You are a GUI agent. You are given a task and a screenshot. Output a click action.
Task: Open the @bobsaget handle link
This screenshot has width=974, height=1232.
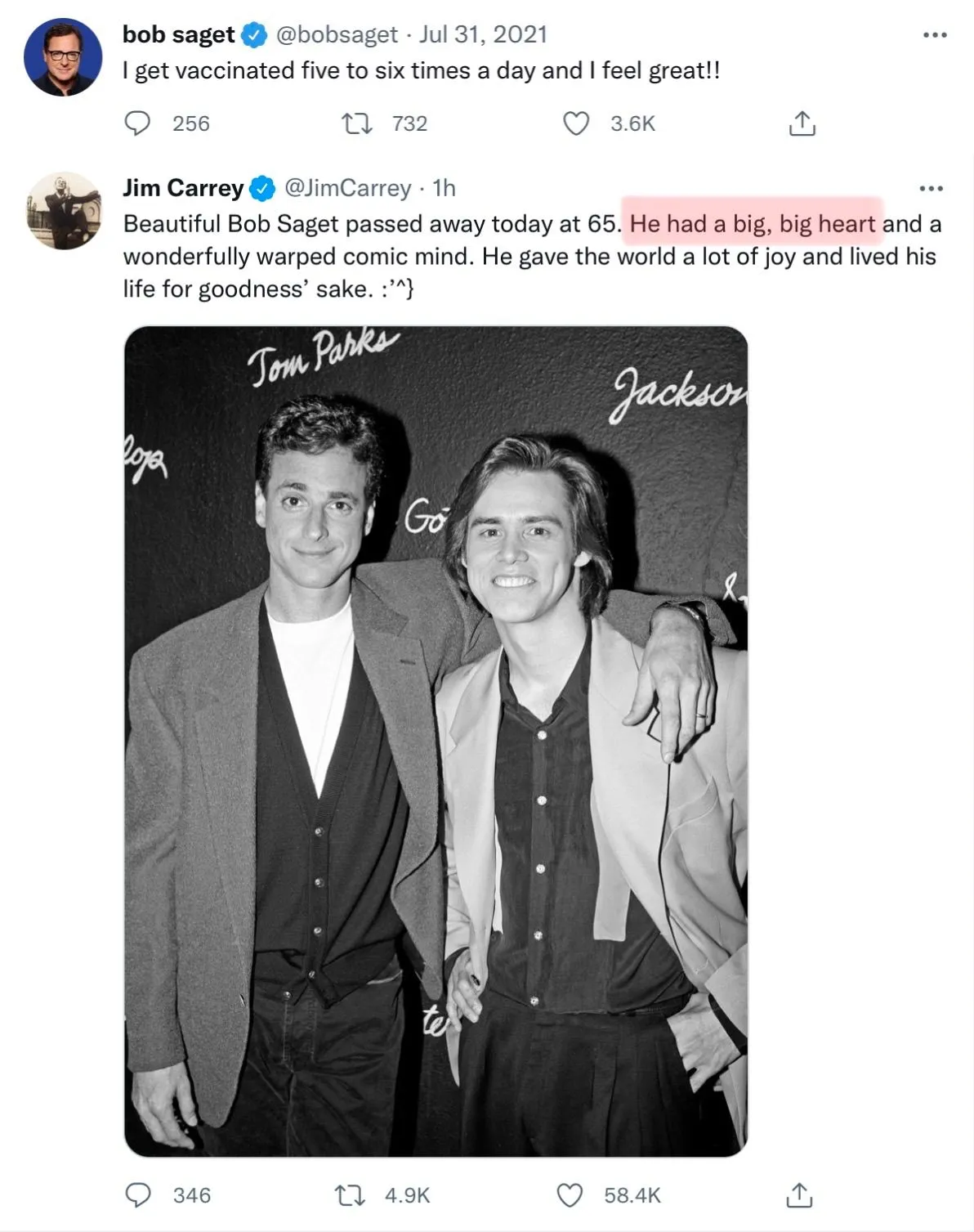point(337,34)
